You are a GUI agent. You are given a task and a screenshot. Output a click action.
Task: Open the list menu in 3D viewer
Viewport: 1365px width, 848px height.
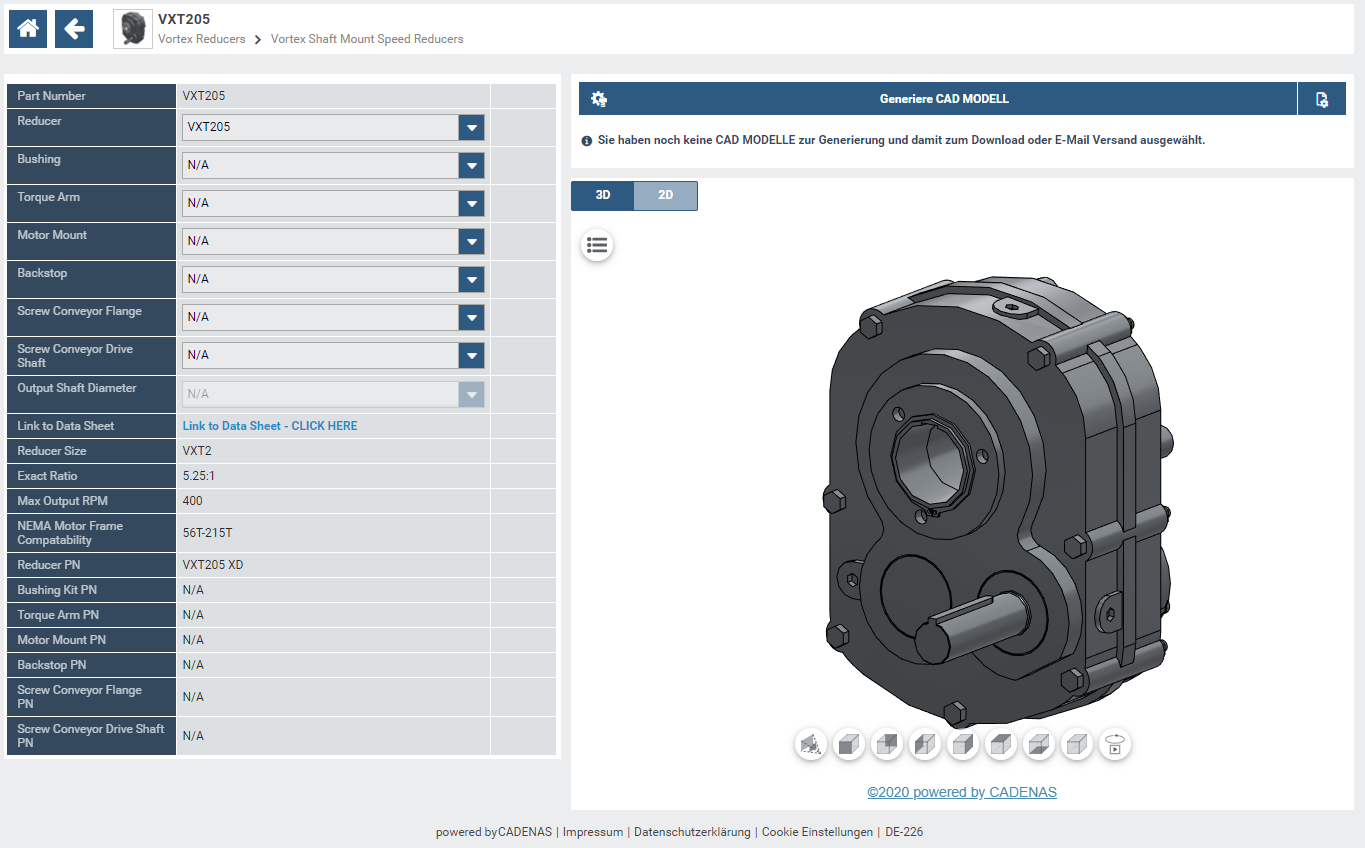click(597, 245)
